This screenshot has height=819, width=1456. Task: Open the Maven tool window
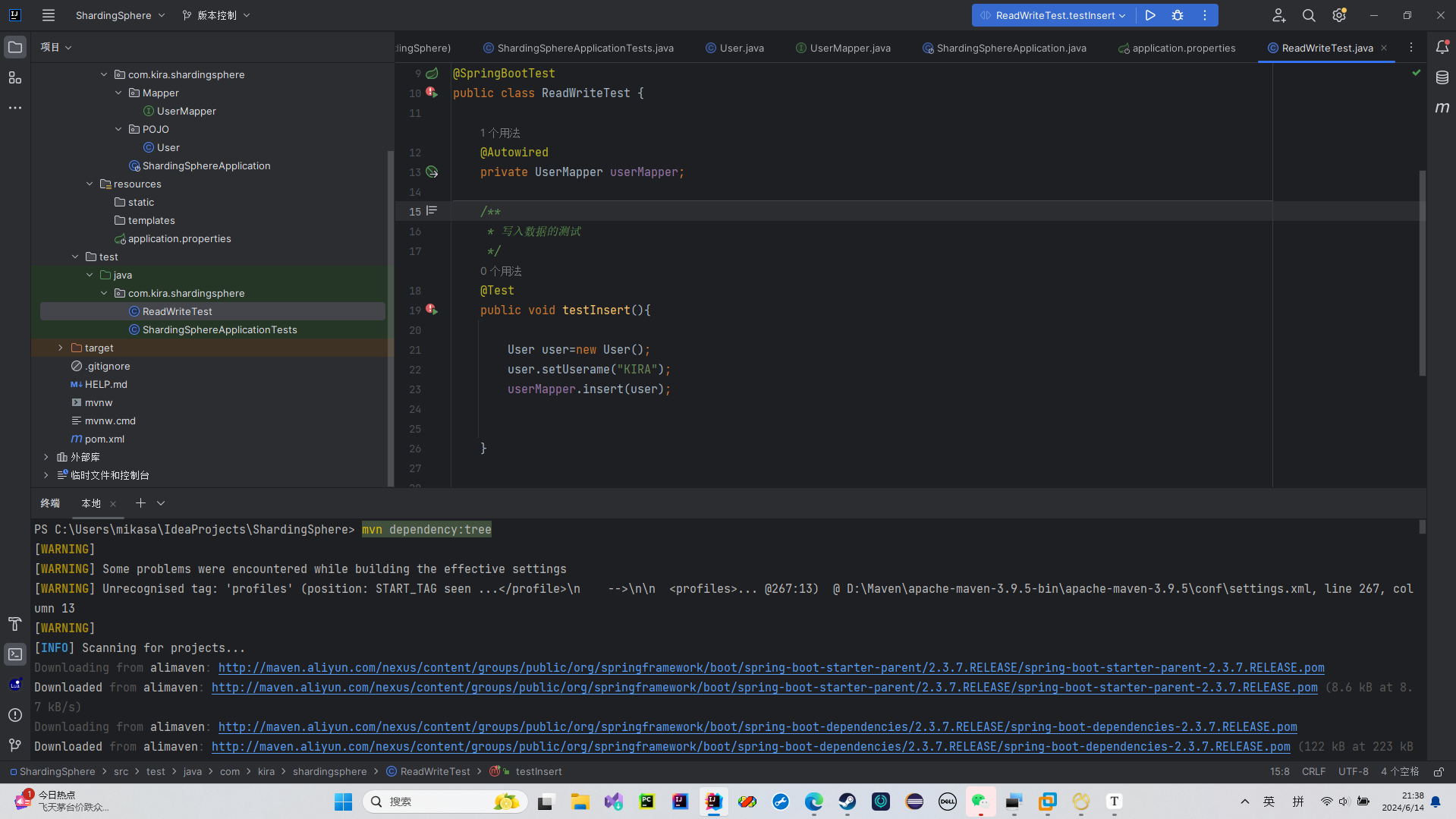pos(1442,108)
